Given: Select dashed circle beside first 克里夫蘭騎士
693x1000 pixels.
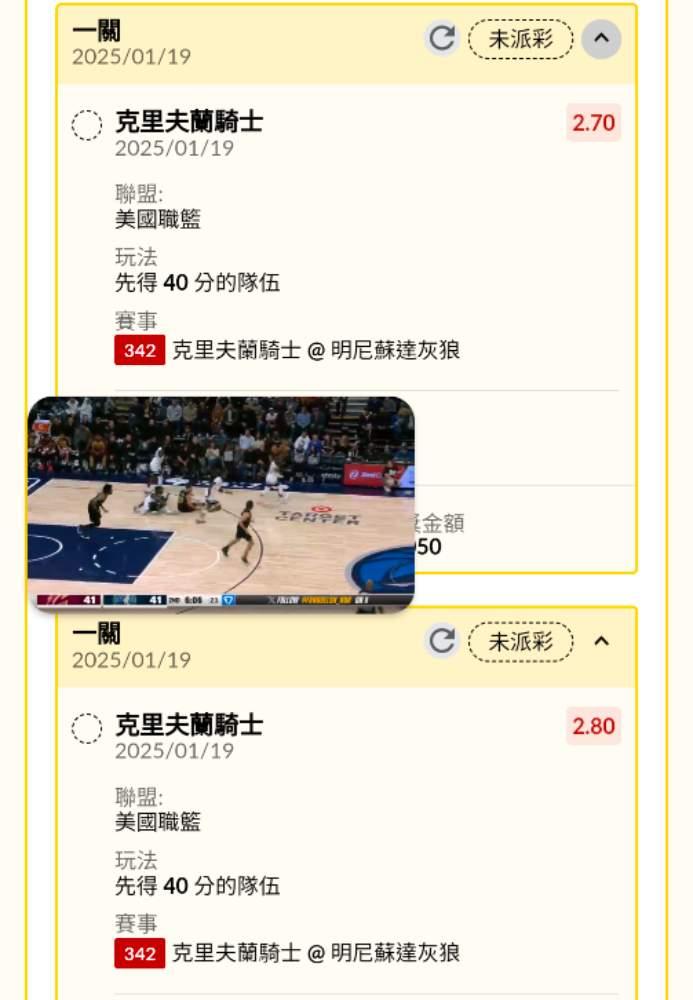Looking at the screenshot, I should (x=87, y=125).
